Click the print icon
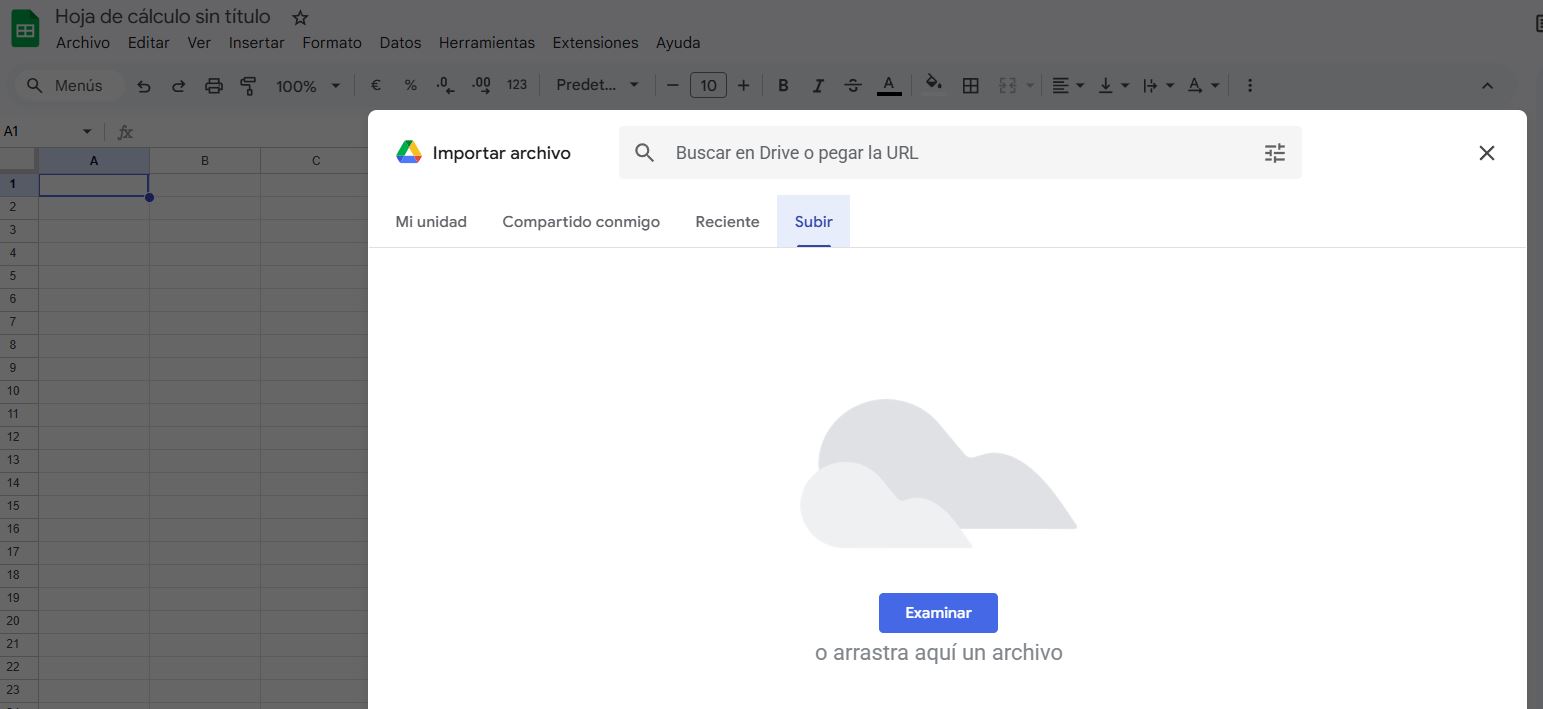Viewport: 1543px width, 709px height. pyautogui.click(x=214, y=86)
